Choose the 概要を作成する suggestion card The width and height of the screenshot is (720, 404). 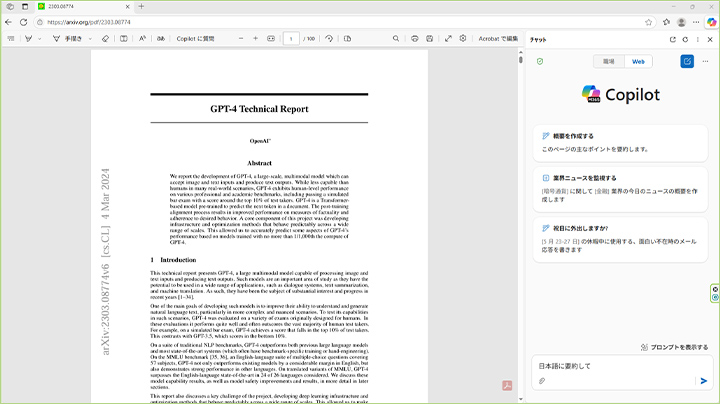[x=620, y=143]
